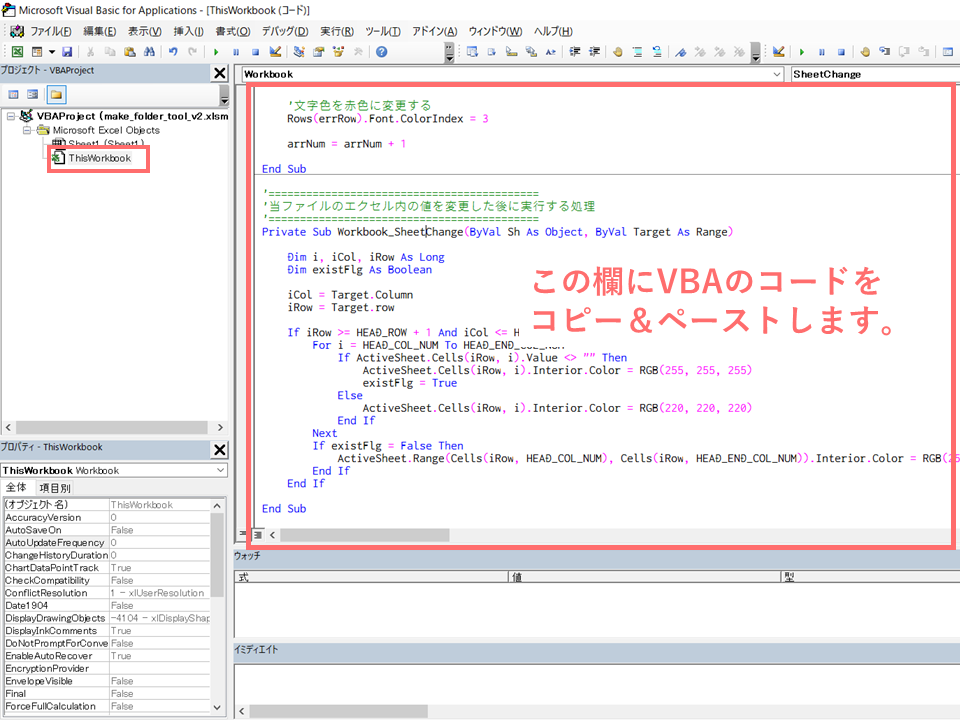960x720 pixels.
Task: Open the デバッグ(D) menu
Action: pos(285,31)
